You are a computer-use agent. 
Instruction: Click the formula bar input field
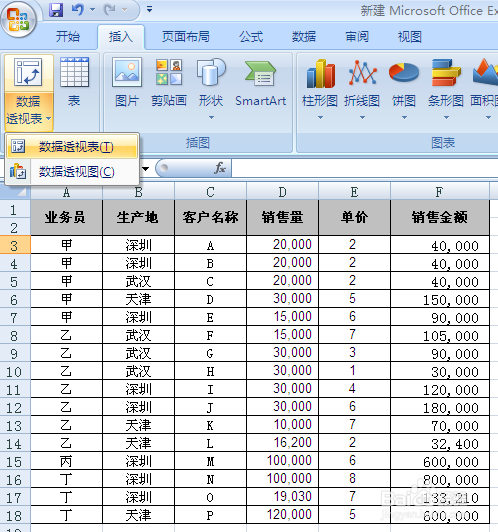[x=365, y=168]
